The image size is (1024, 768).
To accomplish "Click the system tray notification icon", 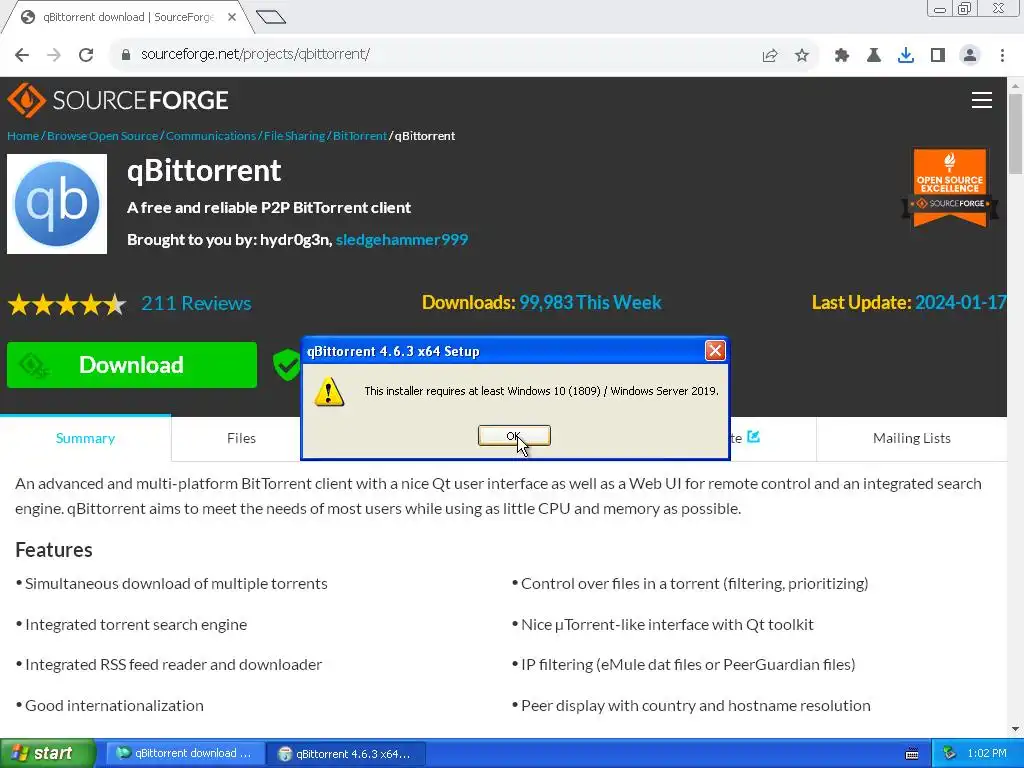I will pos(950,753).
